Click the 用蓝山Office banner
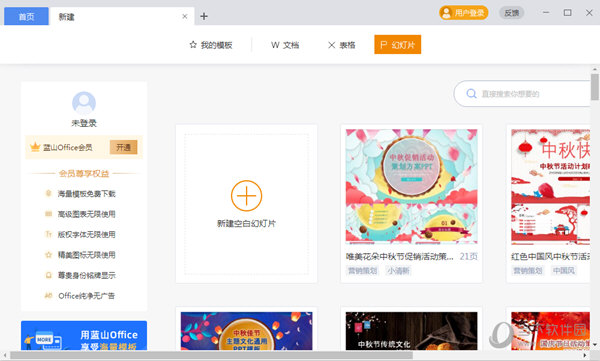The image size is (600, 361). (84, 335)
